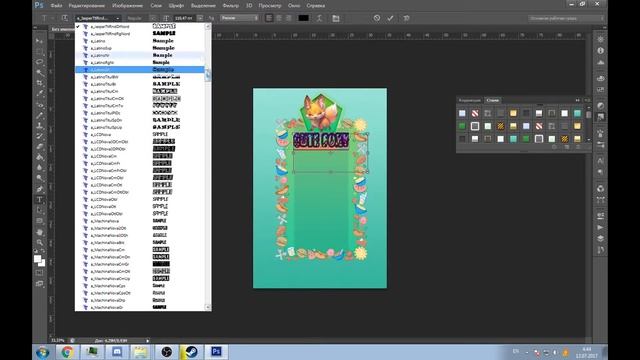Select the Eyedropper tool

pos(40,94)
